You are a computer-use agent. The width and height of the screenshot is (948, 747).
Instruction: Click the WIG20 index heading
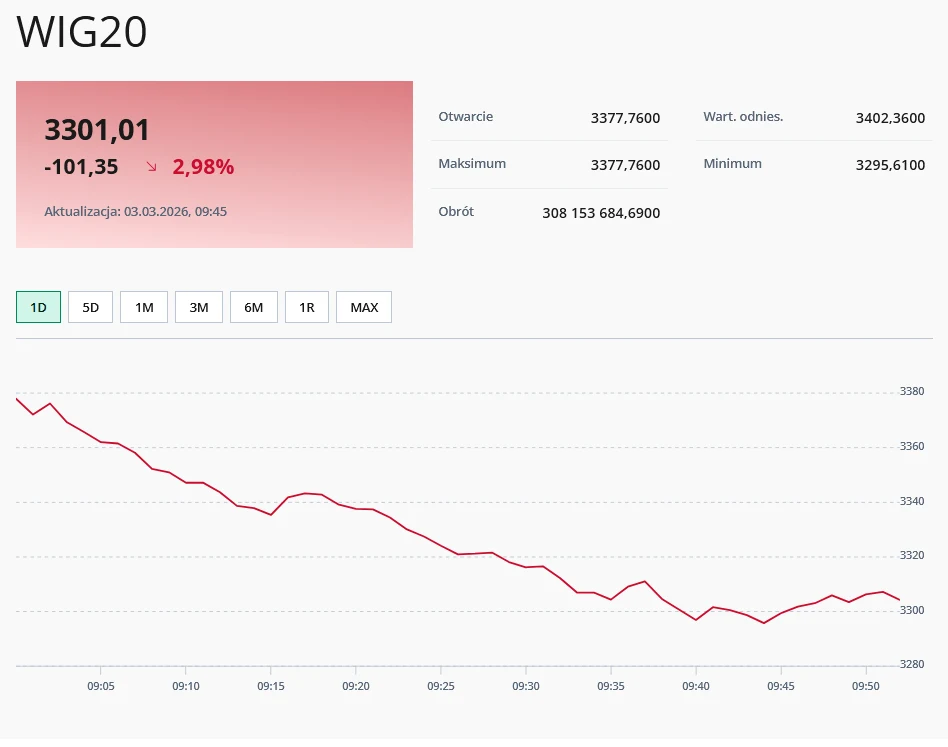click(81, 33)
